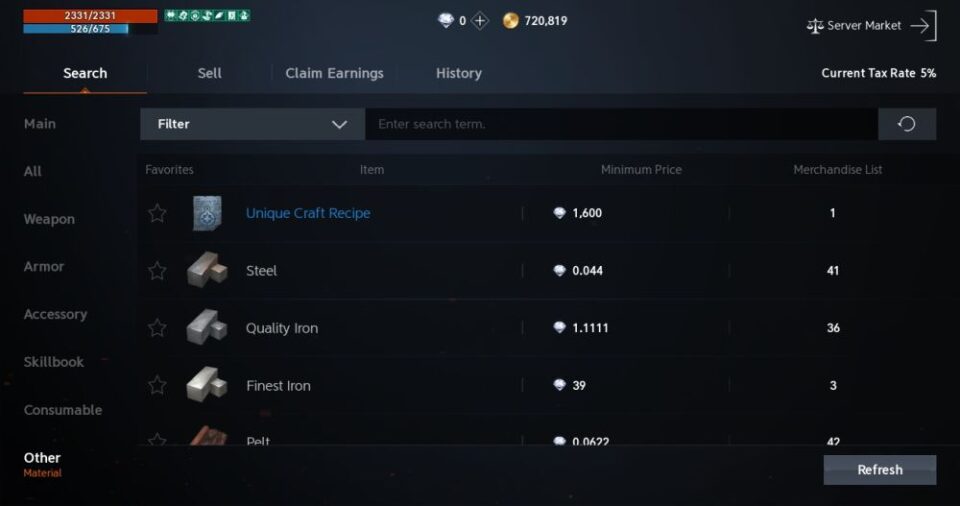Select the Quality Iron item icon
Image resolution: width=960 pixels, height=506 pixels.
point(207,328)
